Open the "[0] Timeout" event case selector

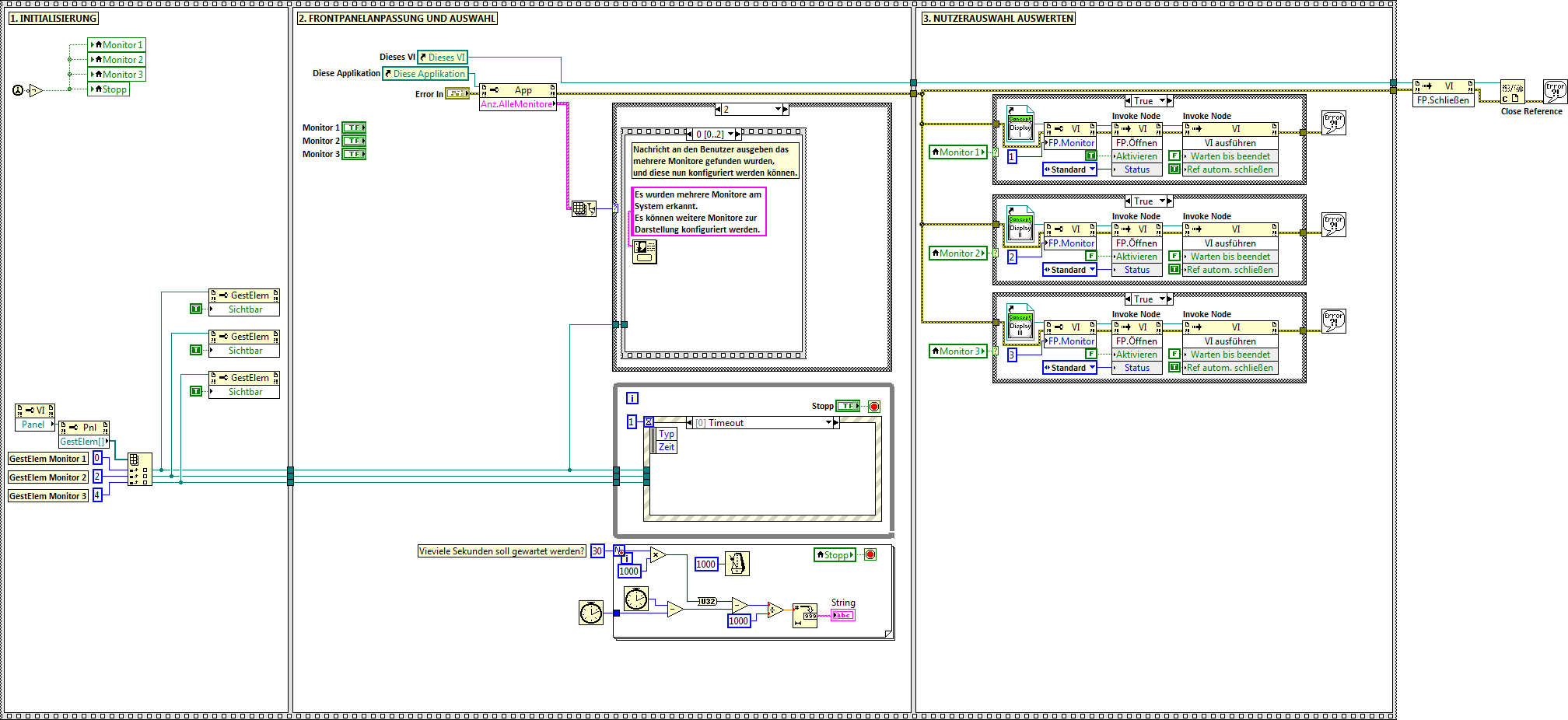tap(763, 423)
